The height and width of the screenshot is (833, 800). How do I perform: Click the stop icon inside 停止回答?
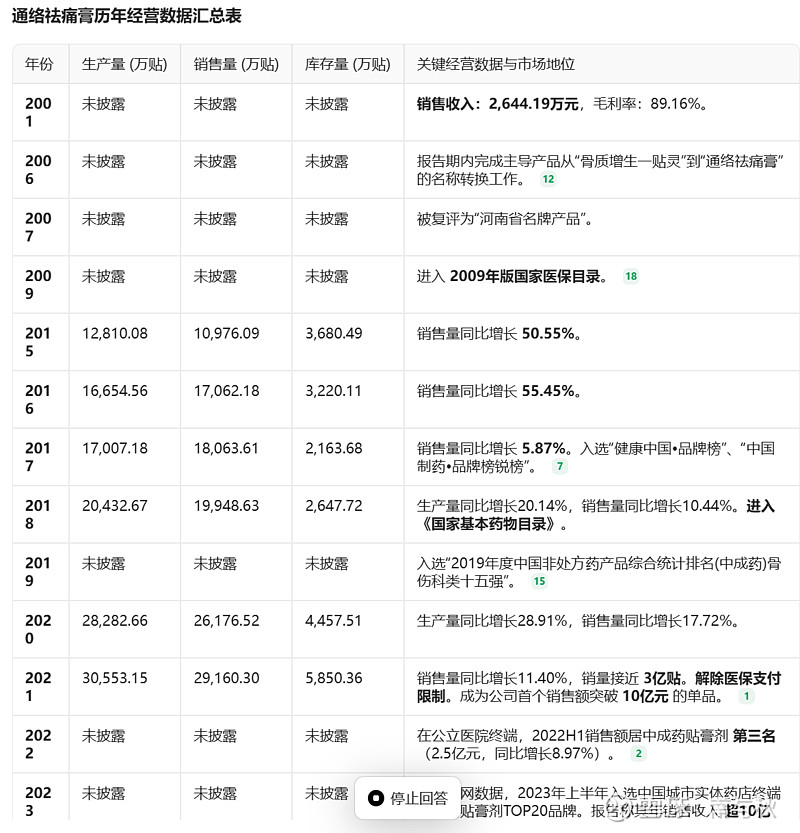click(376, 798)
